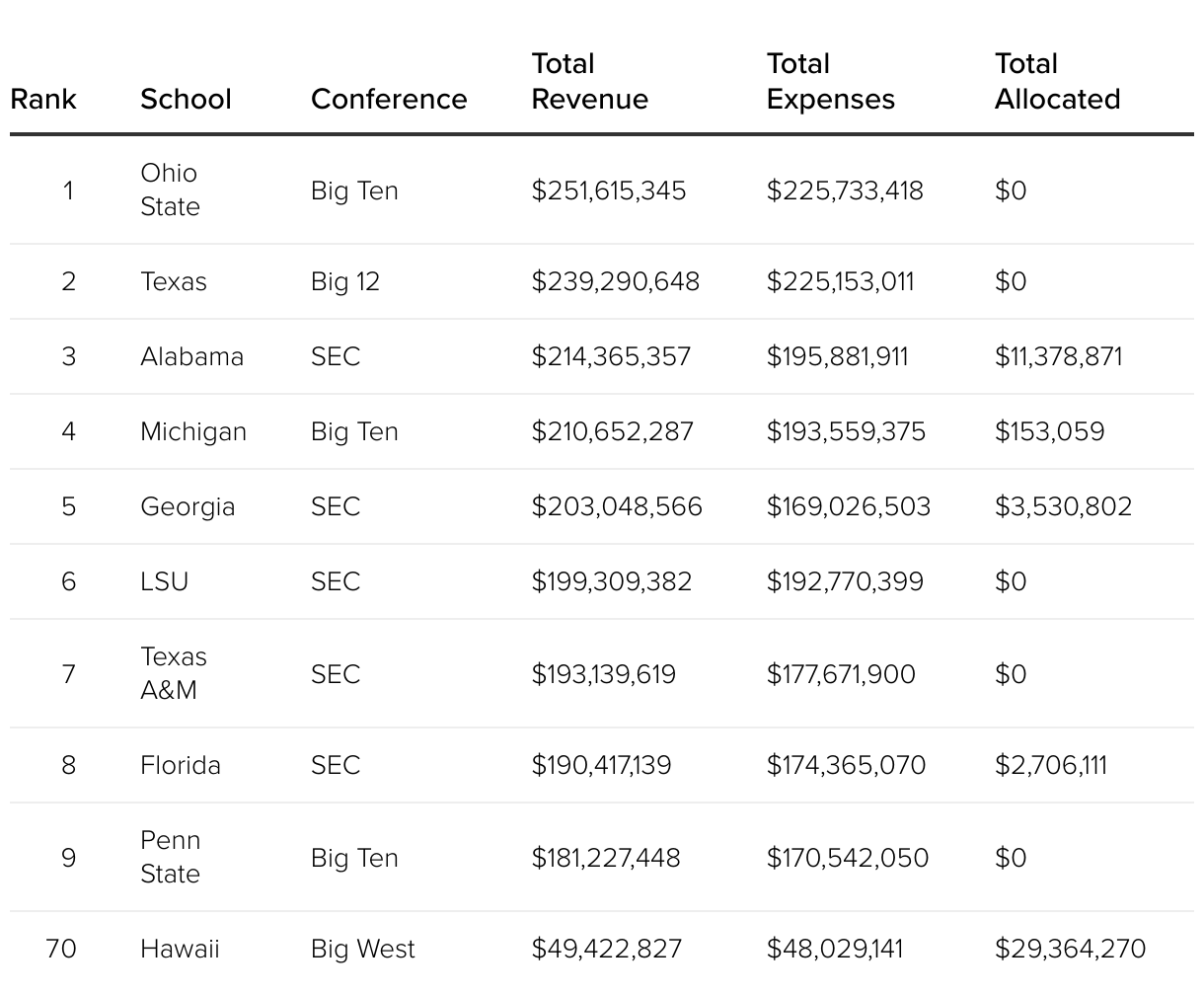
Task: Click the School column header
Action: pos(186,99)
